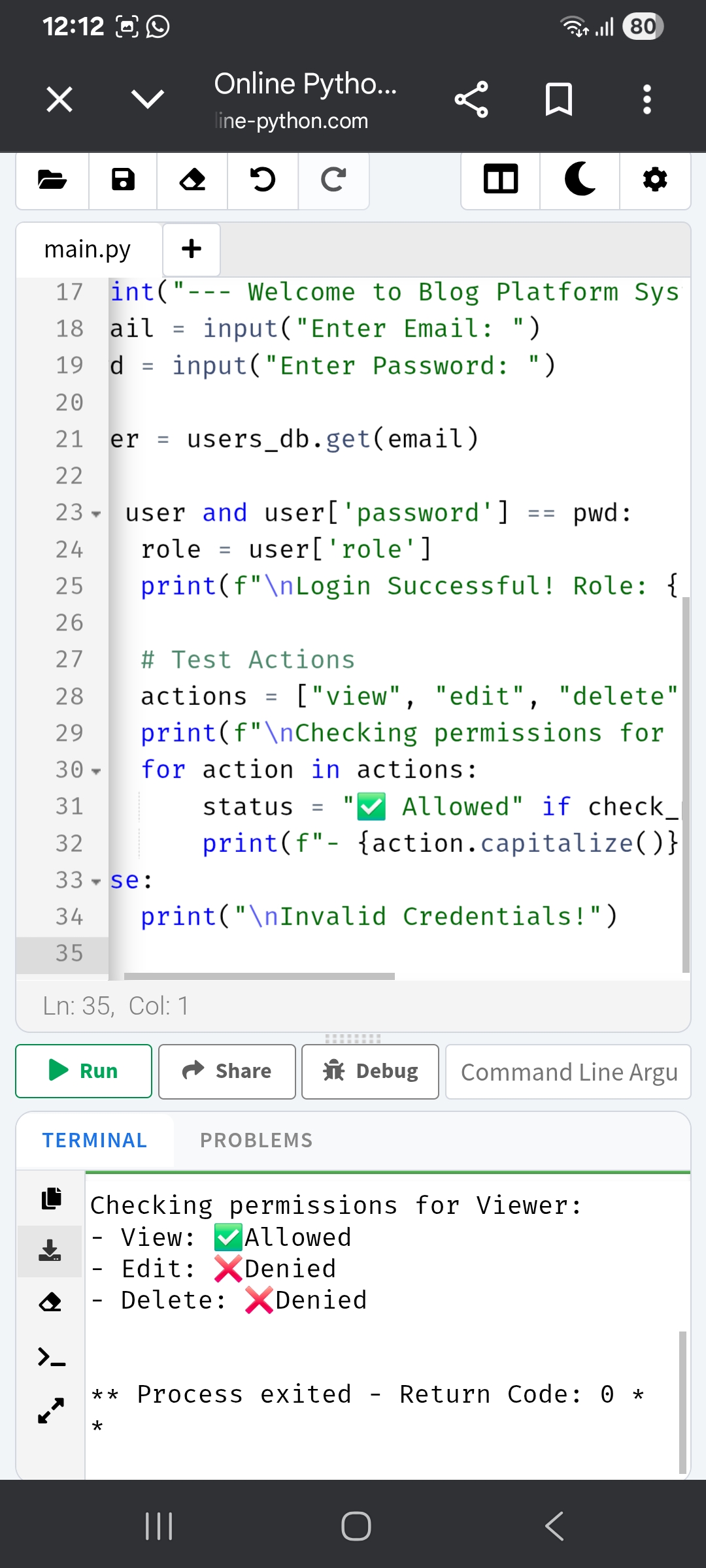
Task: Fold the else block at line 33
Action: tap(97, 882)
